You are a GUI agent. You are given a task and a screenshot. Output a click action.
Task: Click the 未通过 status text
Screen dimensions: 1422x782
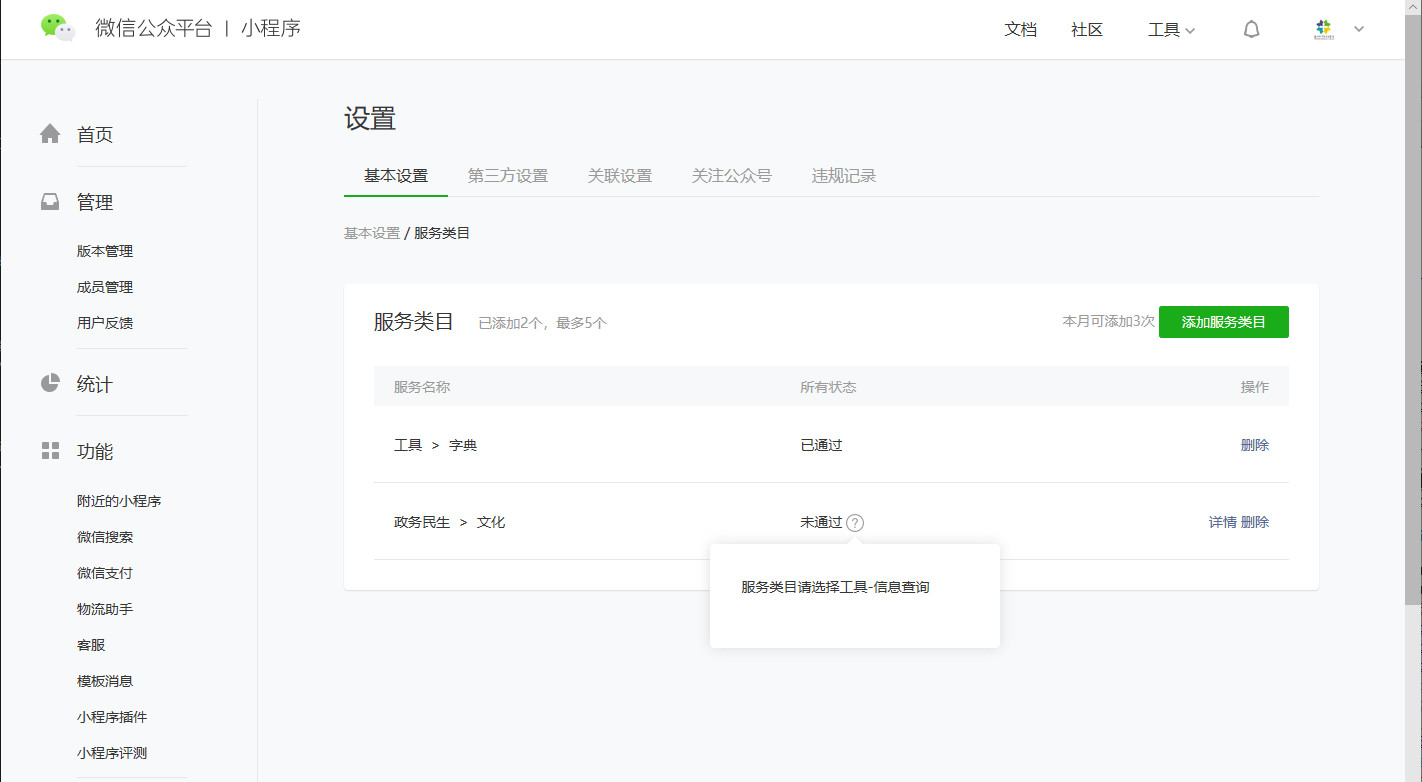tap(821, 522)
